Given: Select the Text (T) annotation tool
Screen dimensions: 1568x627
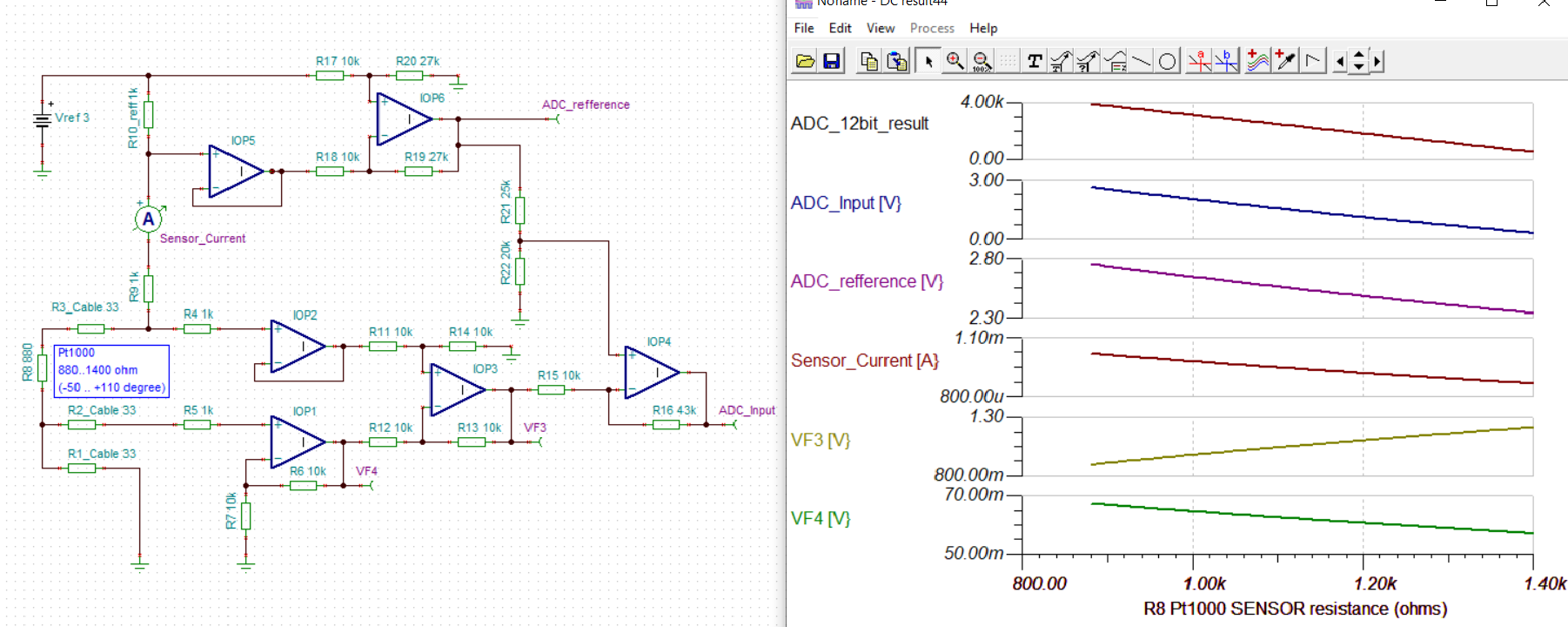Looking at the screenshot, I should click(x=1035, y=61).
